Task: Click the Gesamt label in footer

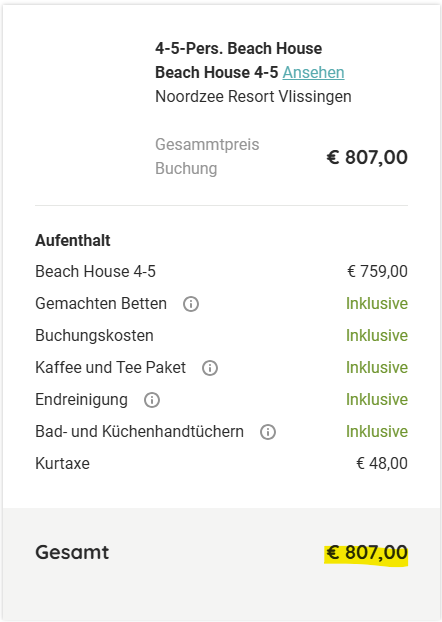Action: pos(72,552)
